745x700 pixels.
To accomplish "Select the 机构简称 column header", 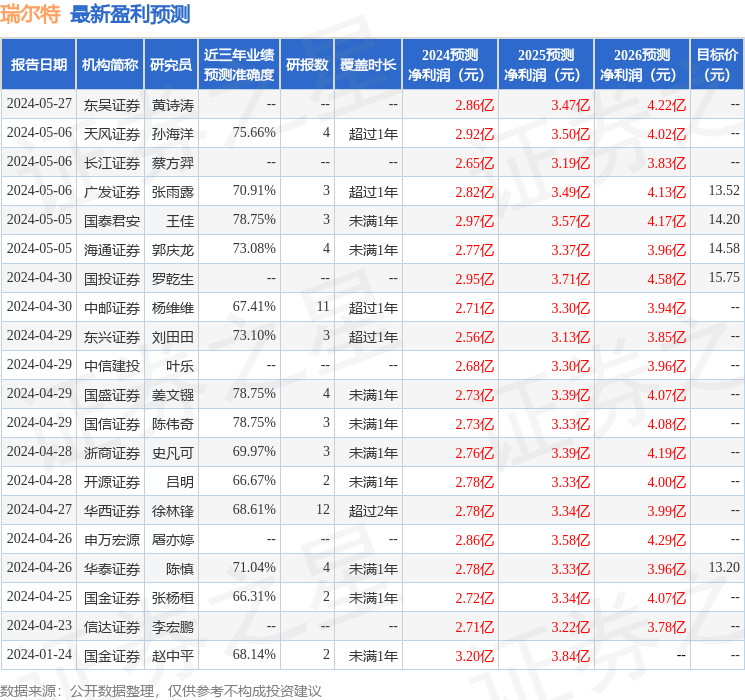I will tap(110, 65).
